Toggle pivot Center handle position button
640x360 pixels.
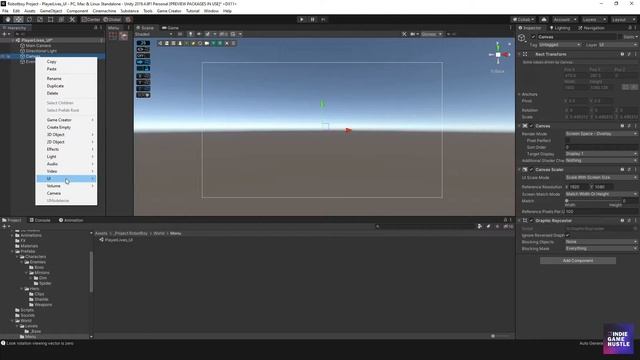[x=91, y=19]
